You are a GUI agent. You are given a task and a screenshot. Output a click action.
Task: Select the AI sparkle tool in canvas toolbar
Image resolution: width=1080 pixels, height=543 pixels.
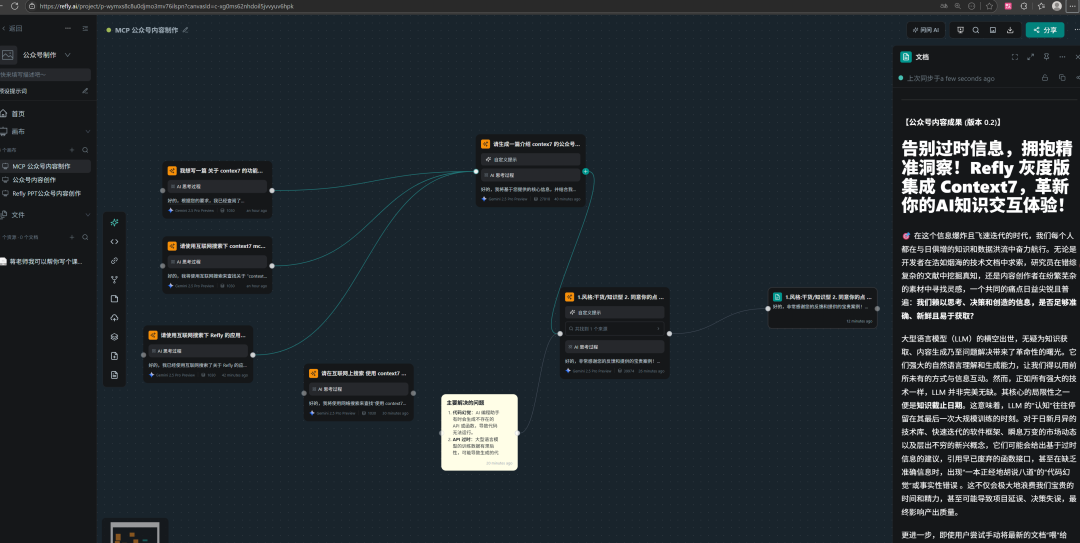pos(114,222)
